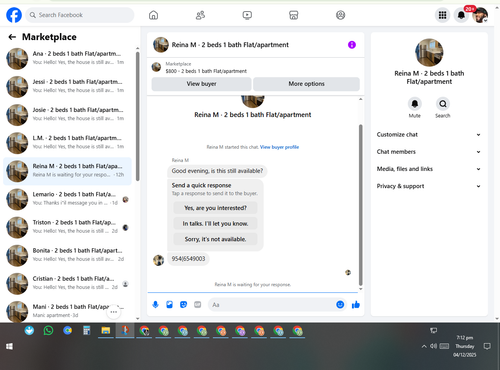The height and width of the screenshot is (370, 500).
Task: Open WhatsApp from the taskbar
Action: (x=48, y=331)
